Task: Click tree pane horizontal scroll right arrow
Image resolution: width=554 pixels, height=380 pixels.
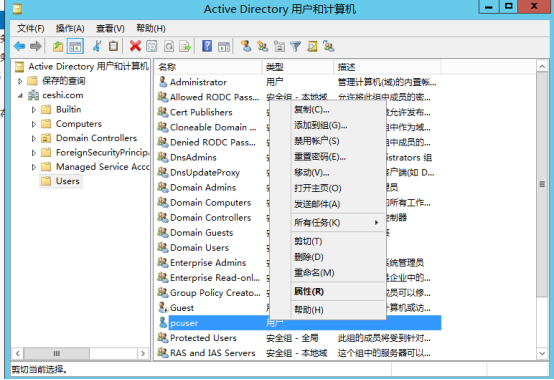Action: pyautogui.click(x=143, y=353)
